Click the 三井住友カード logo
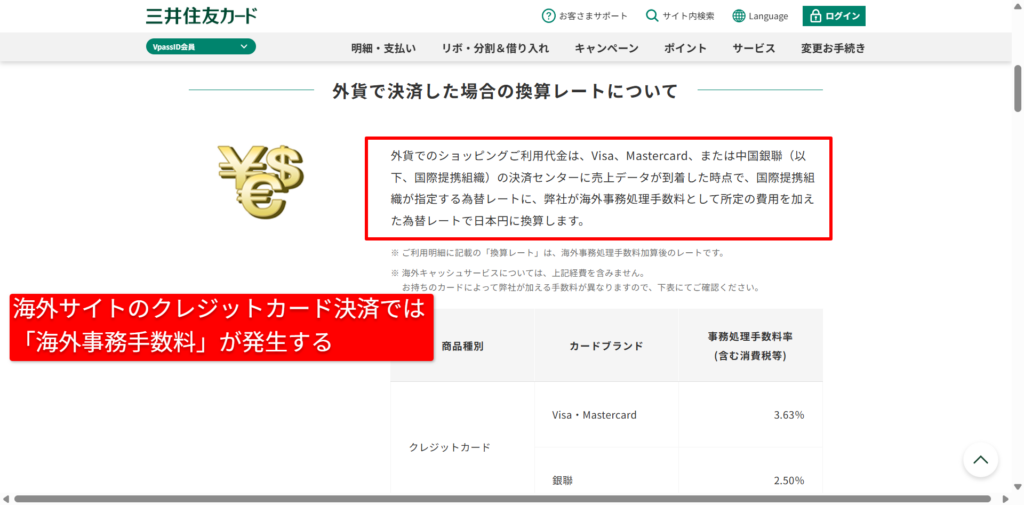This screenshot has height=505, width=1024. pos(201,15)
